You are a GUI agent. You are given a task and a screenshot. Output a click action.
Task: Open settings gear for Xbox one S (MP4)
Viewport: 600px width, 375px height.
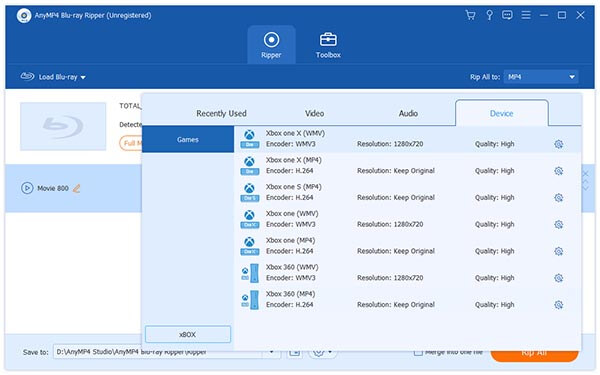pyautogui.click(x=558, y=198)
